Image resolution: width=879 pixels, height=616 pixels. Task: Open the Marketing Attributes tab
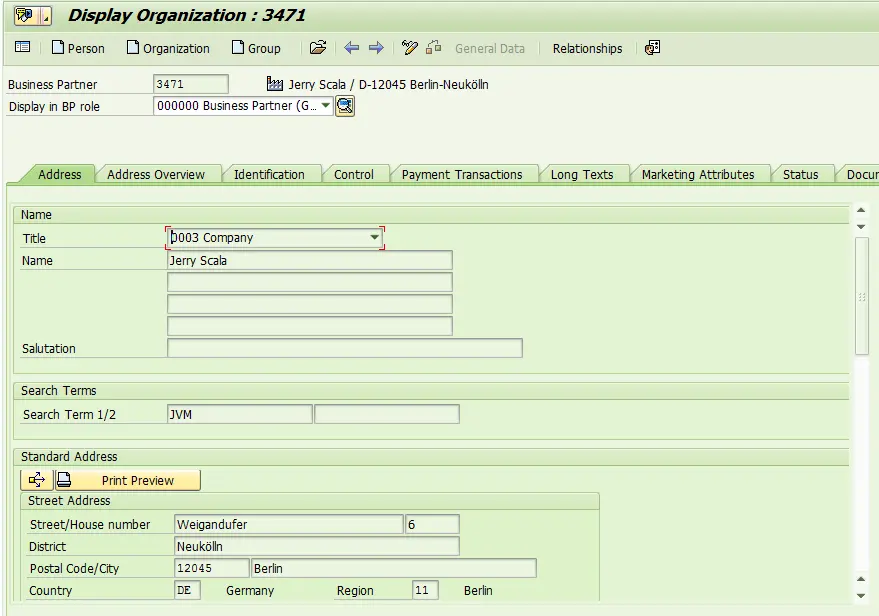click(x=698, y=174)
